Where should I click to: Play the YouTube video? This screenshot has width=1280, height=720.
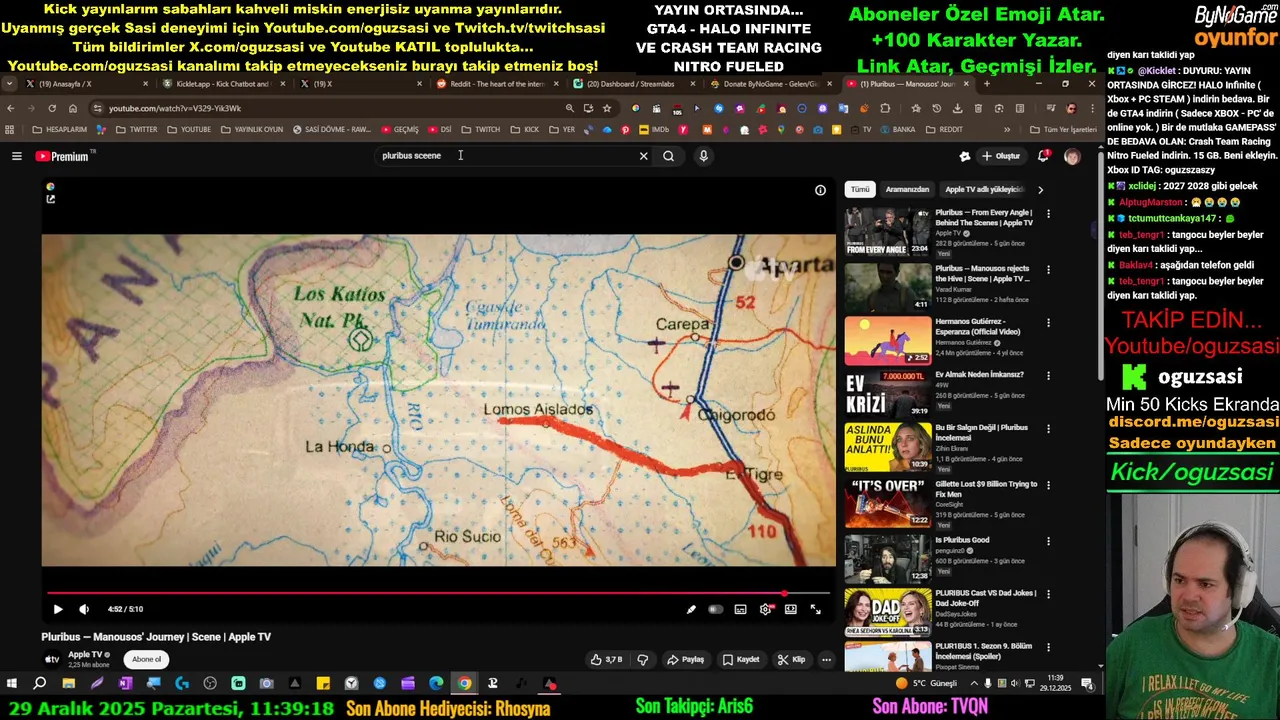click(57, 609)
